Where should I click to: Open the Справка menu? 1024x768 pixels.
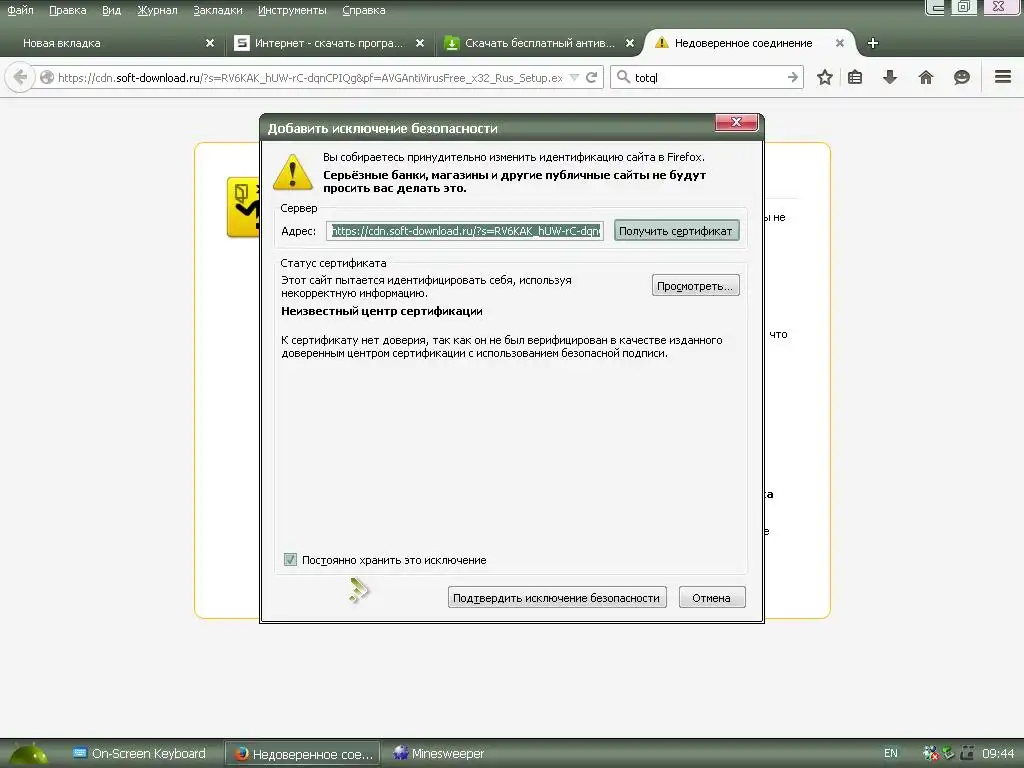(364, 10)
